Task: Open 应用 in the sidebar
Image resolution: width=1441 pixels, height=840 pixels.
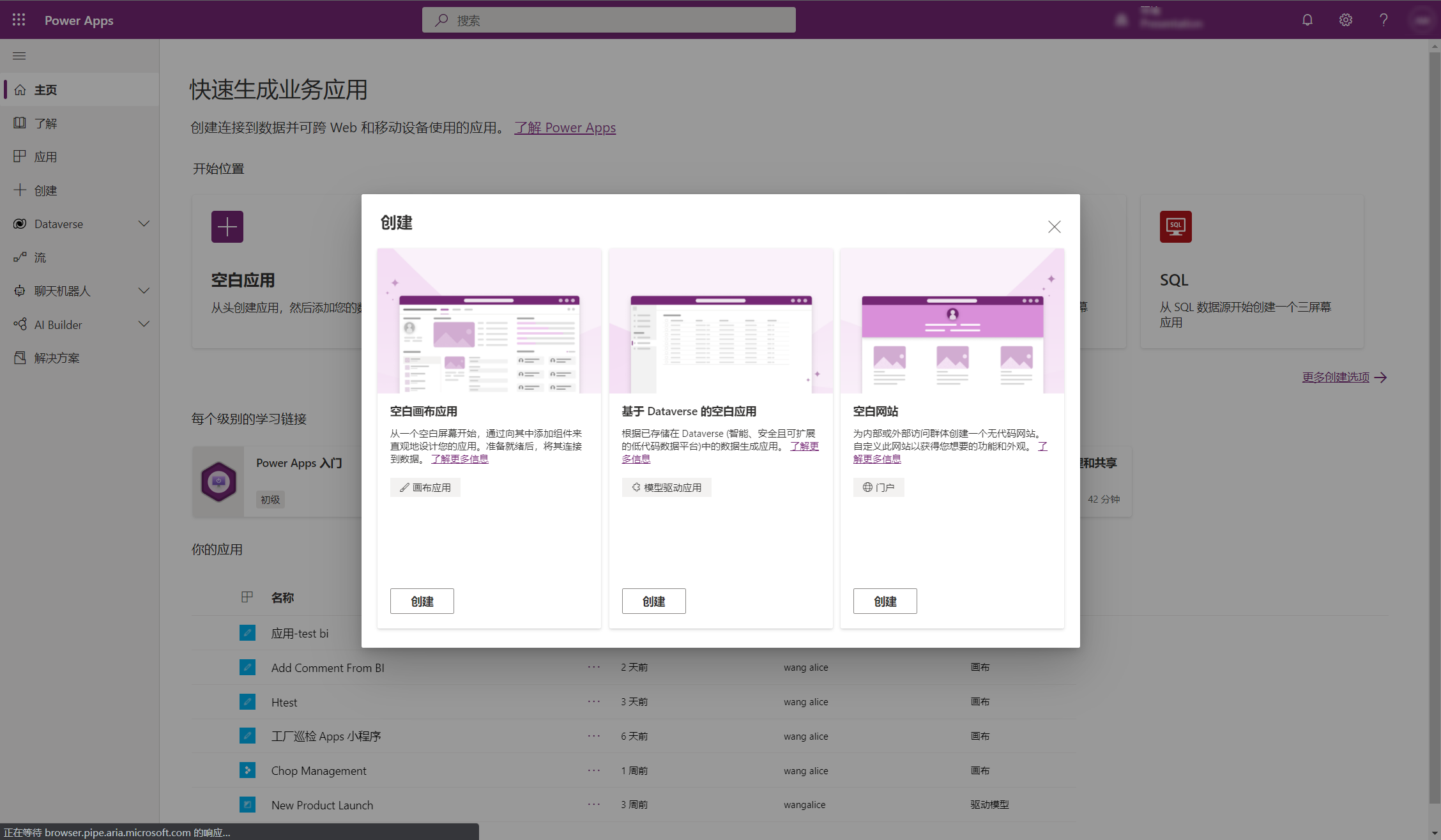Action: point(79,157)
